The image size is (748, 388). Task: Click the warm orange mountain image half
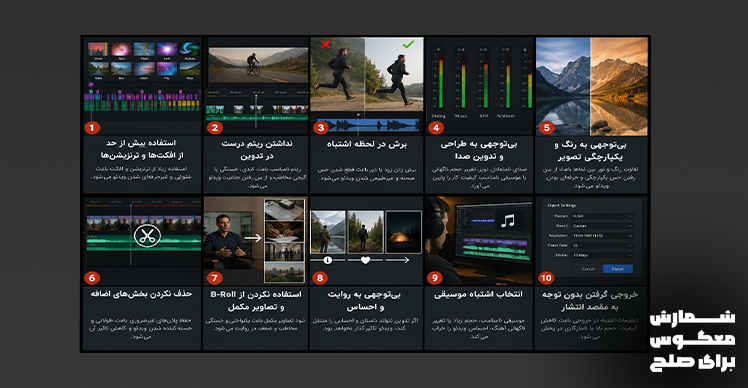click(x=619, y=86)
